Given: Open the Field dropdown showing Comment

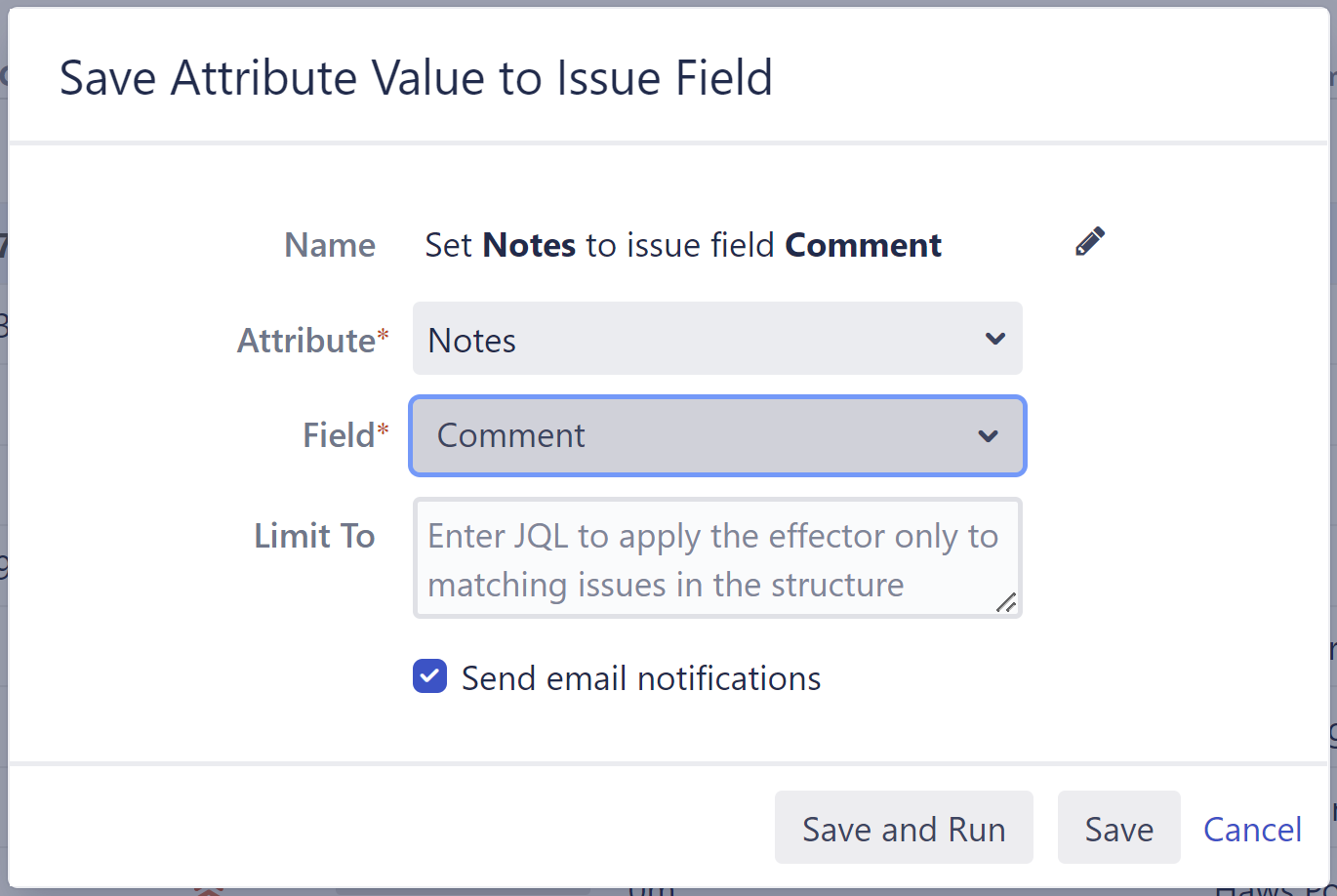Looking at the screenshot, I should (717, 436).
